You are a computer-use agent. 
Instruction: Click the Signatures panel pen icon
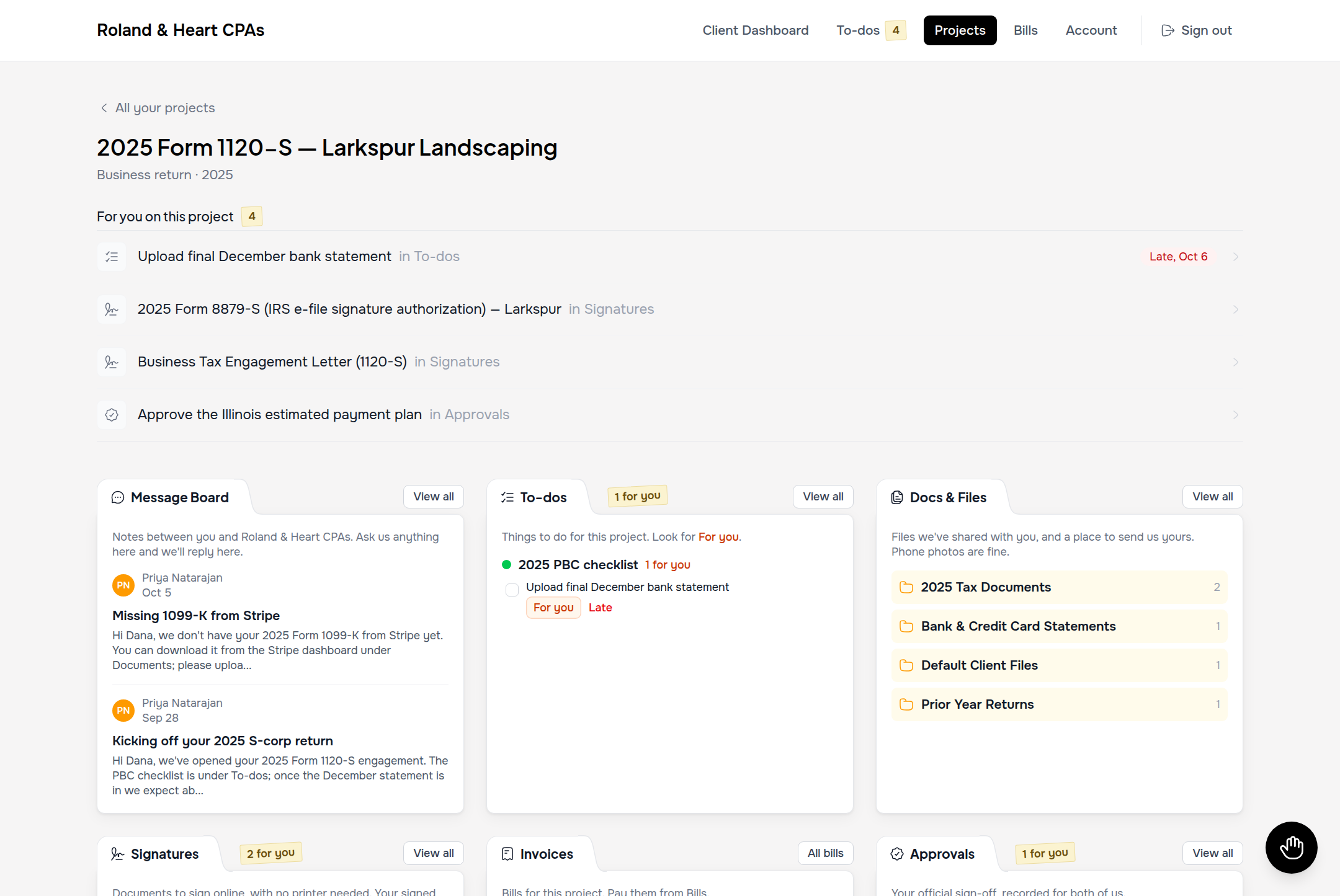pyautogui.click(x=118, y=854)
